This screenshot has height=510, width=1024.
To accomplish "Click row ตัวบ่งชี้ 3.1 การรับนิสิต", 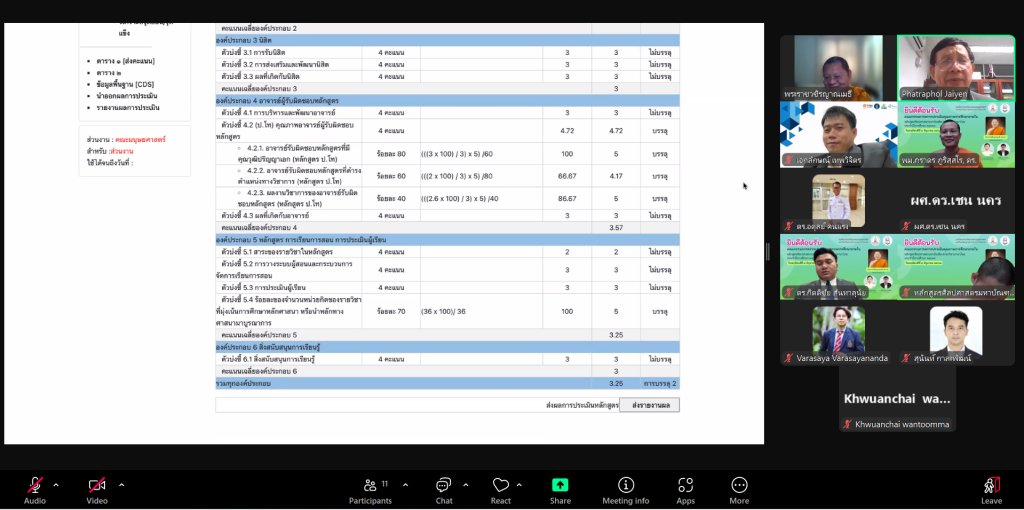I will pyautogui.click(x=447, y=52).
